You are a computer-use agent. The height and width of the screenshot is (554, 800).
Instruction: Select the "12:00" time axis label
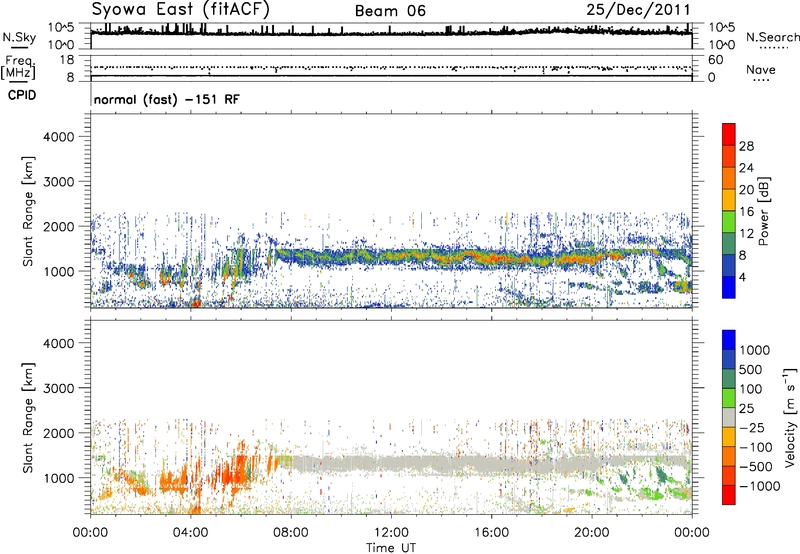coord(391,533)
